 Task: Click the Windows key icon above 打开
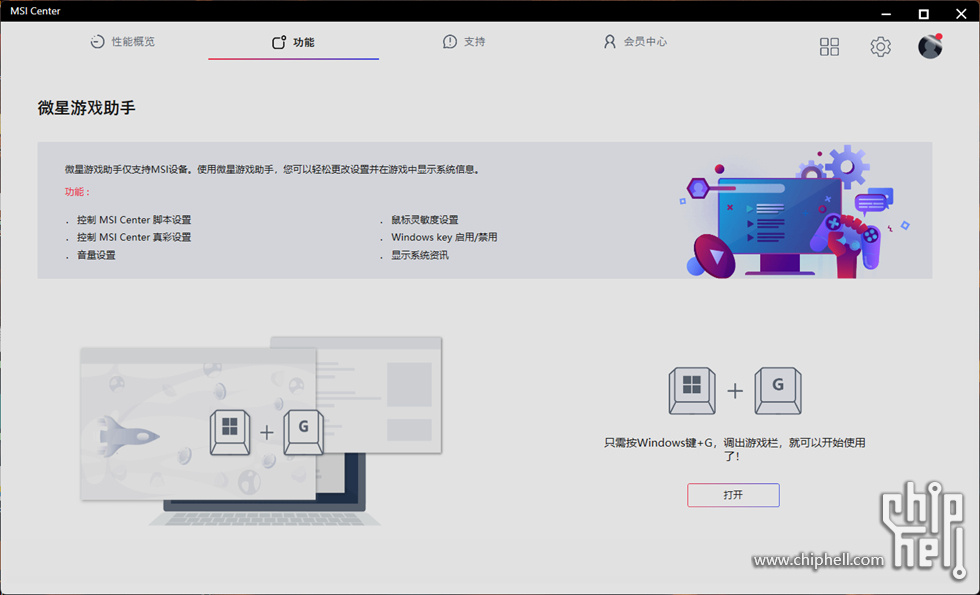coord(692,391)
